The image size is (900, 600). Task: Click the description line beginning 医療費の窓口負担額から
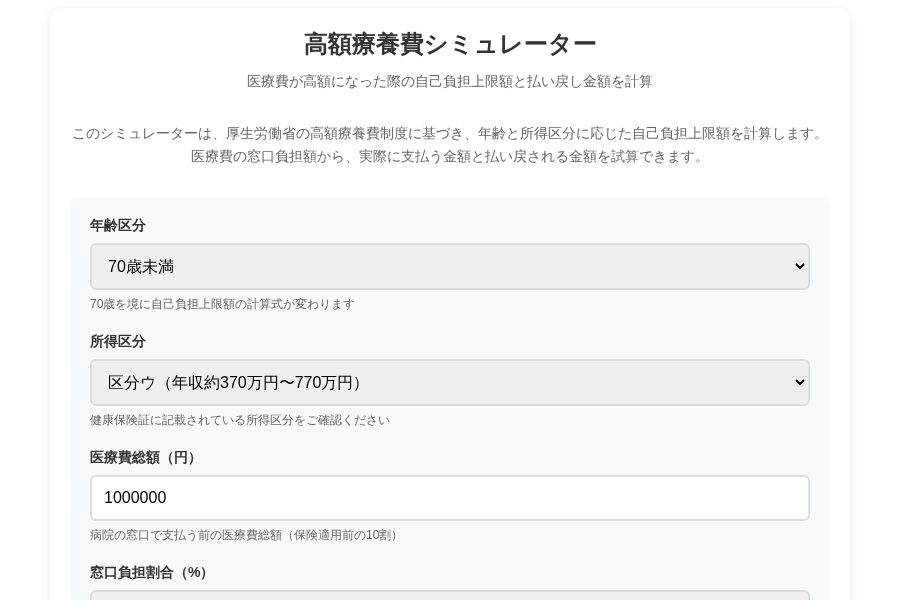click(450, 157)
